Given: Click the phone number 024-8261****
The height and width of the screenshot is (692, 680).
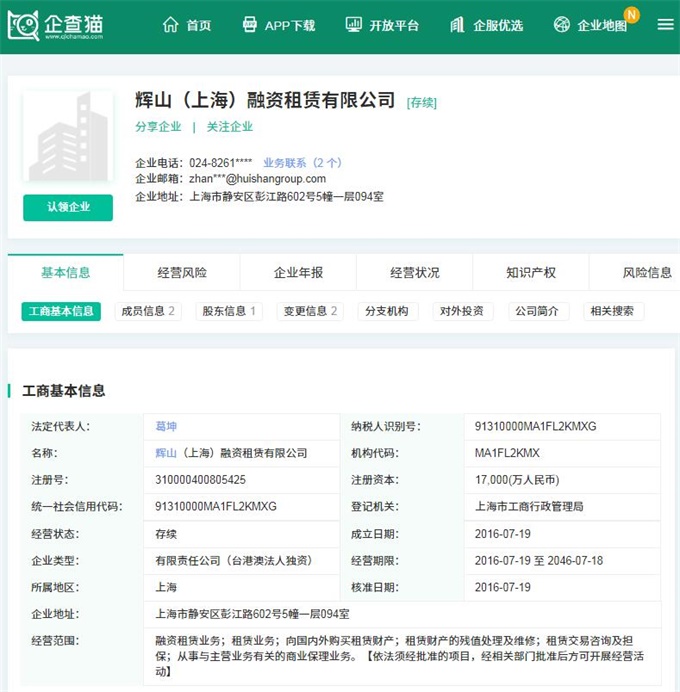Looking at the screenshot, I should click(x=221, y=163).
